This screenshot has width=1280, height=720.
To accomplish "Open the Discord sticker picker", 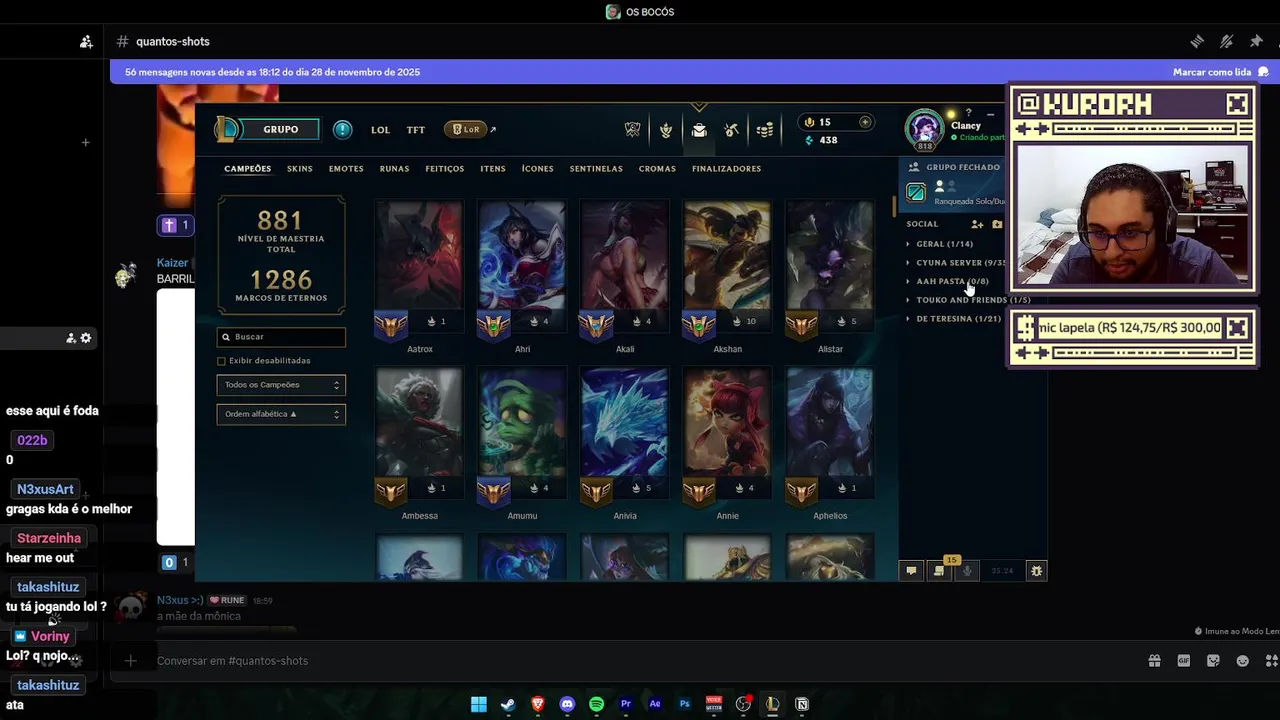I will (x=1213, y=661).
